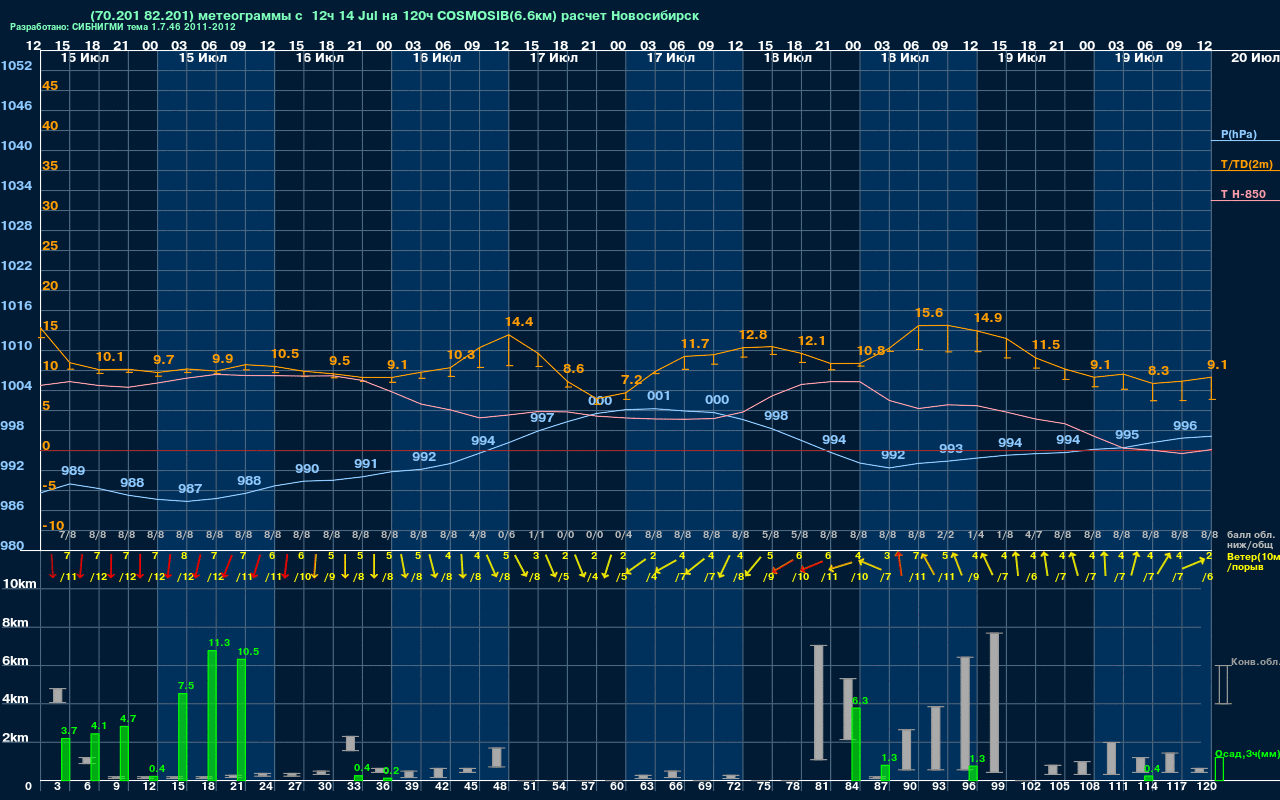
Task: Click the COSMOSIB meteogram title text
Action: coord(394,16)
